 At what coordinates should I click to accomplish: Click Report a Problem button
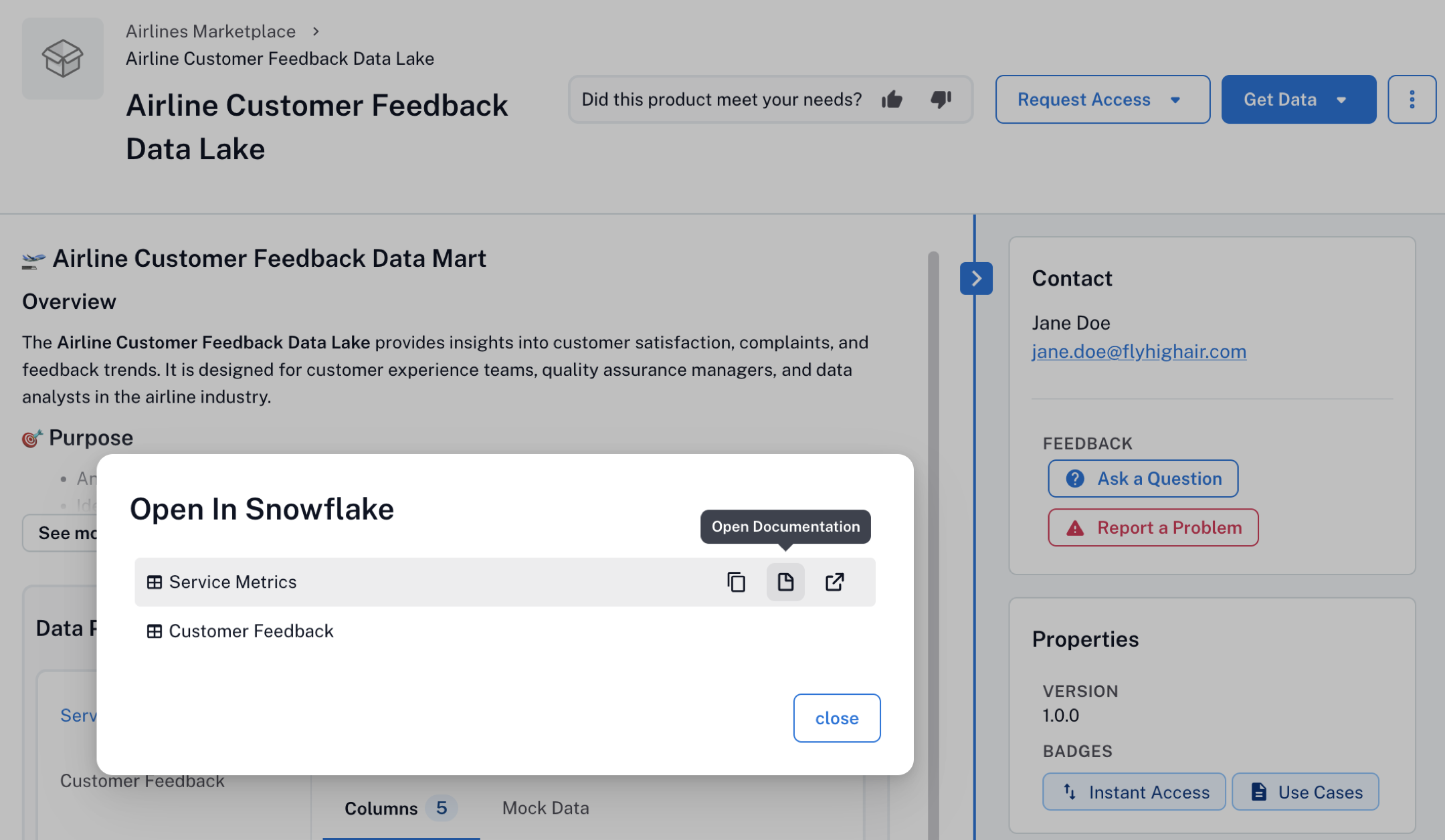[1153, 528]
